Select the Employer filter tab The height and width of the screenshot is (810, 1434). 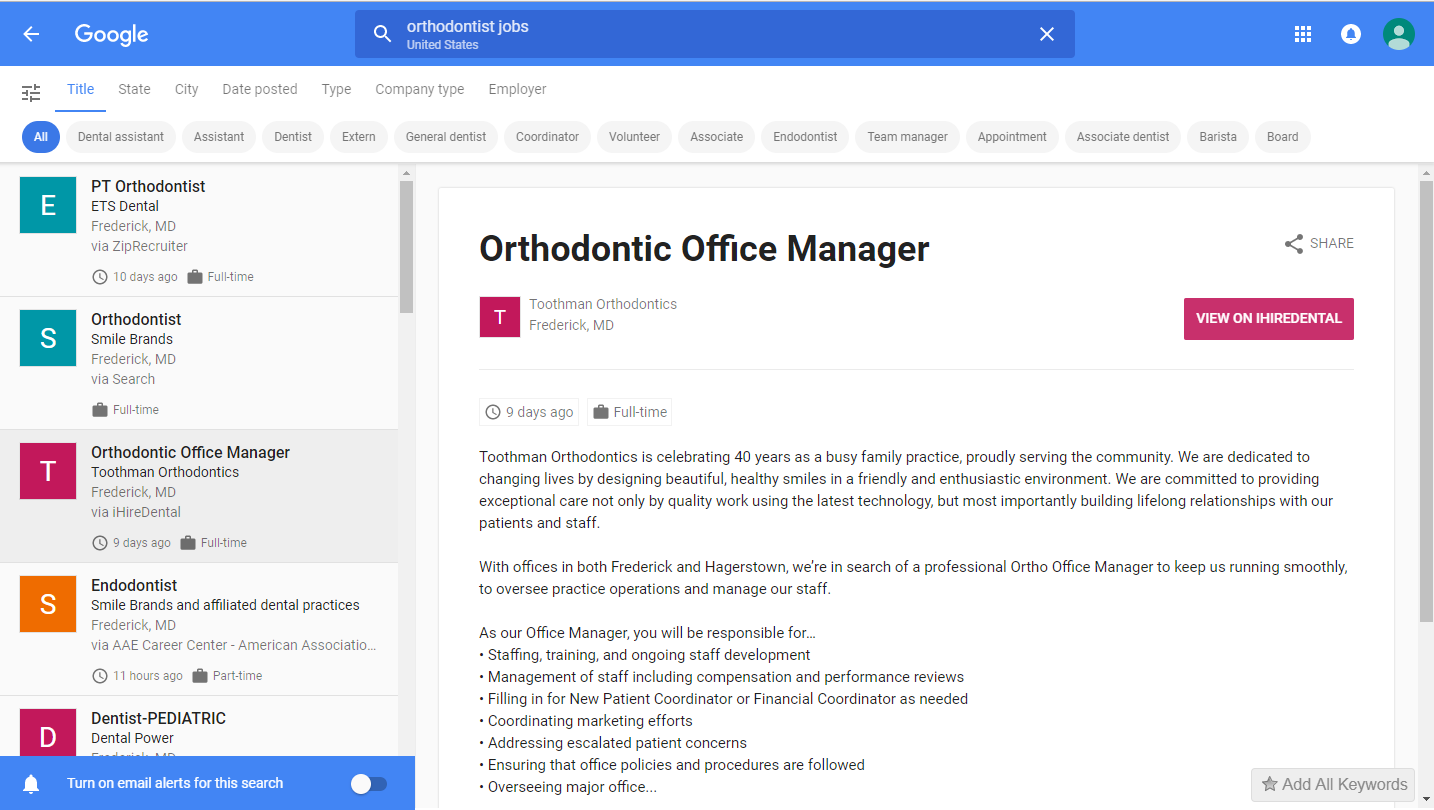[x=517, y=89]
